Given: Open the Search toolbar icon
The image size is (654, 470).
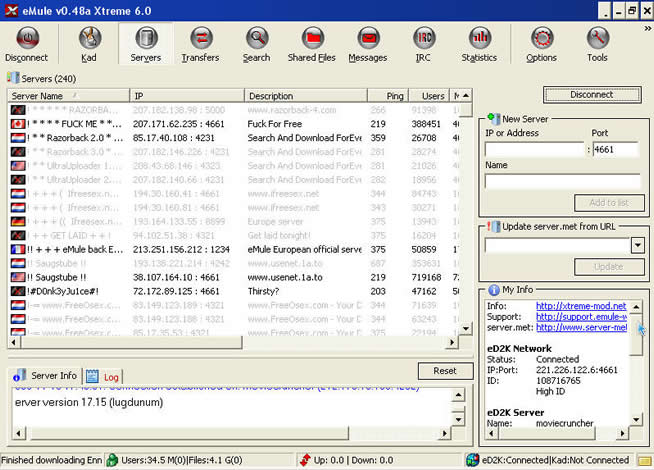Looking at the screenshot, I should pyautogui.click(x=257, y=38).
